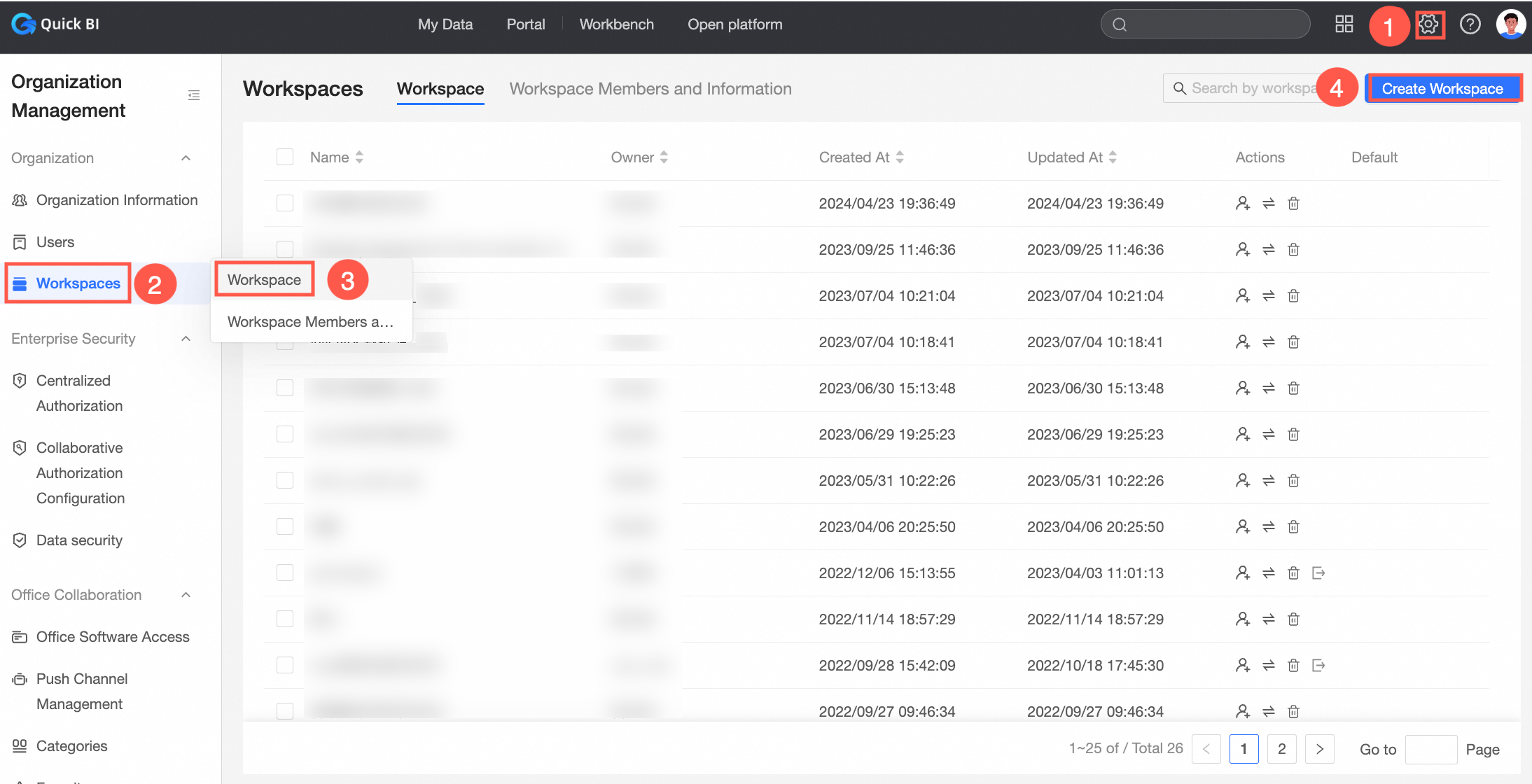Select checkbox for row created 2023/06/29 19:25:23
The width and height of the screenshot is (1532, 784).
click(x=285, y=434)
